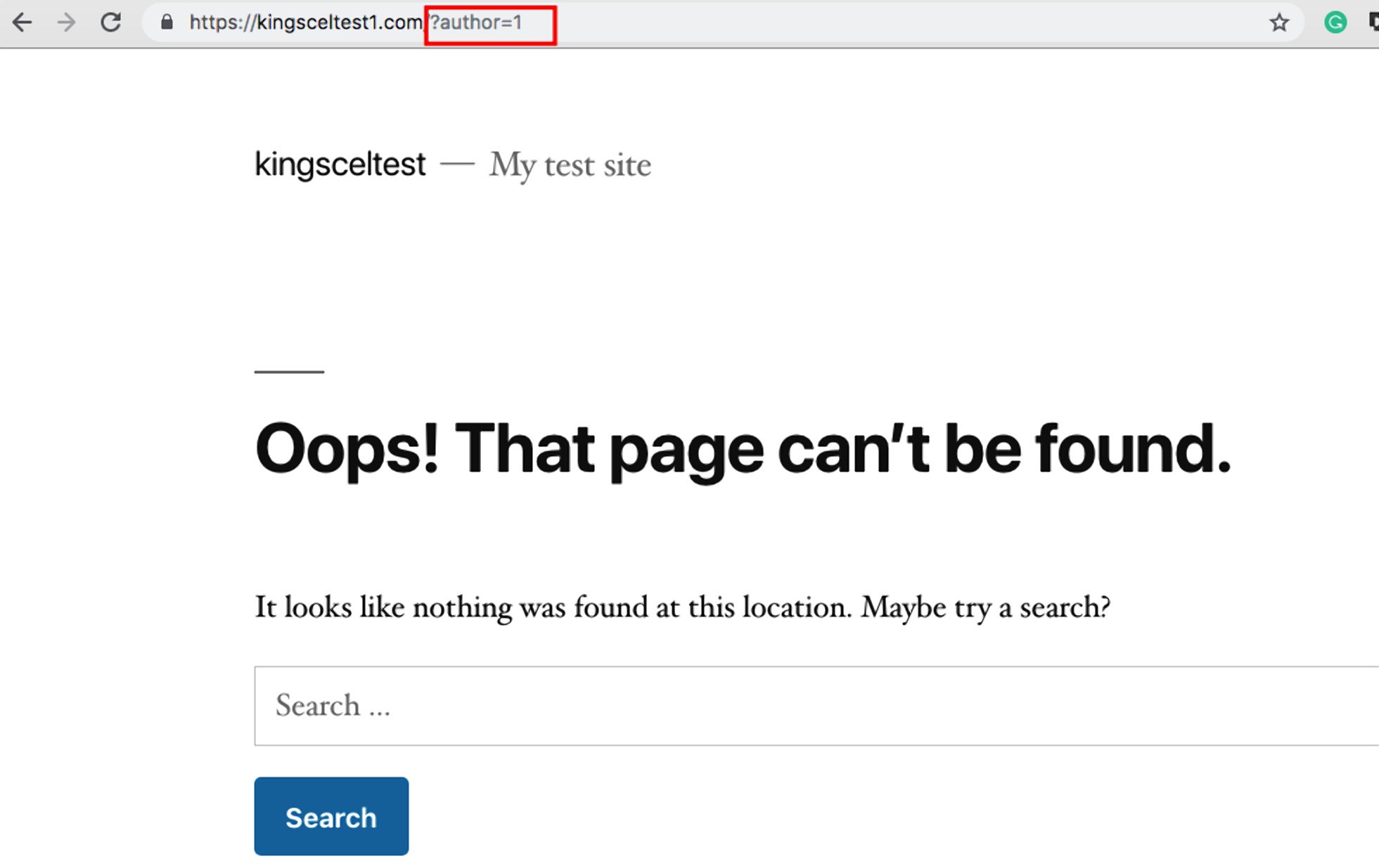Go back using the browser back arrow

pyautogui.click(x=23, y=22)
